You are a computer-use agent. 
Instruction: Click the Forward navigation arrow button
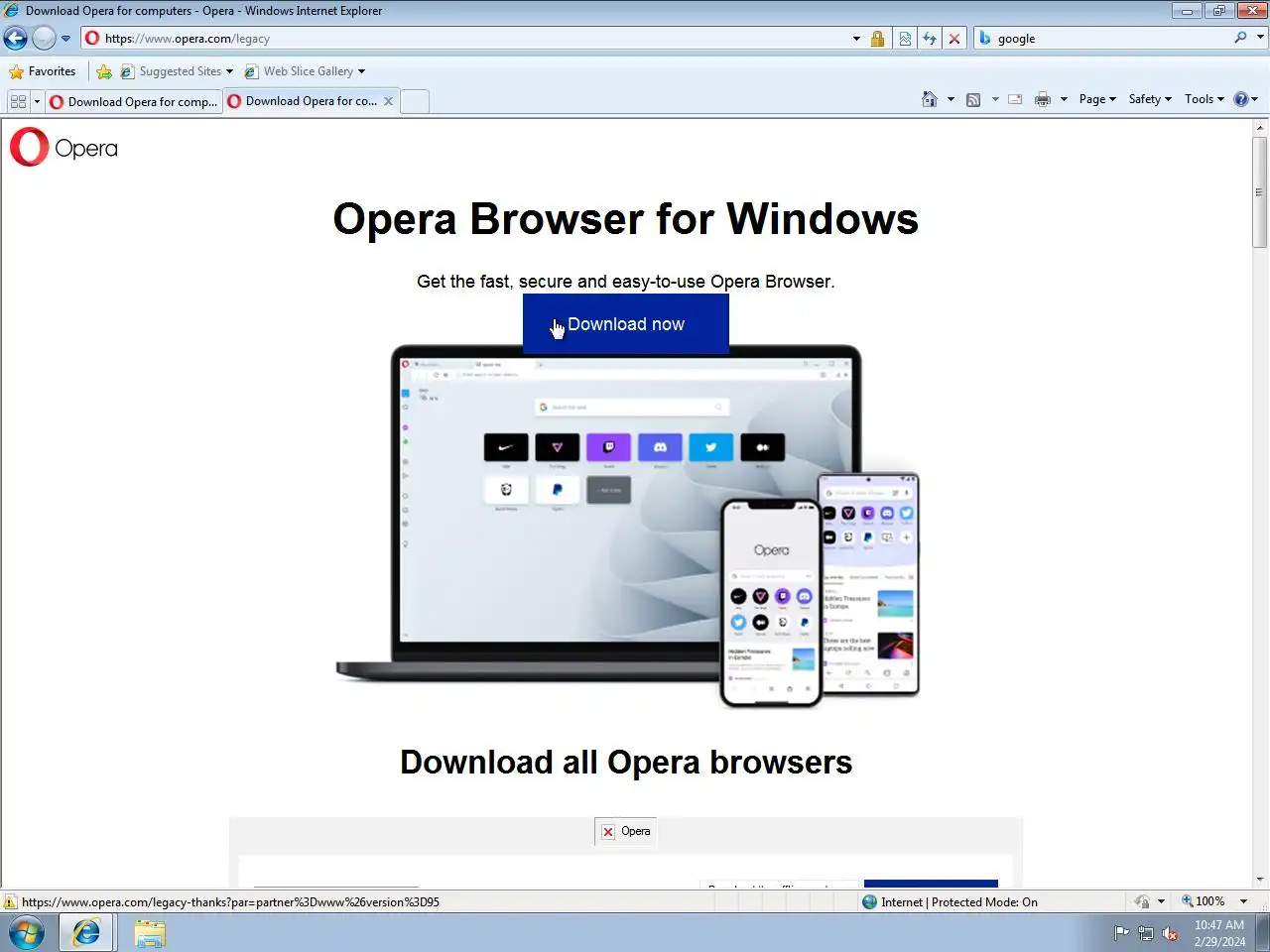click(x=44, y=39)
